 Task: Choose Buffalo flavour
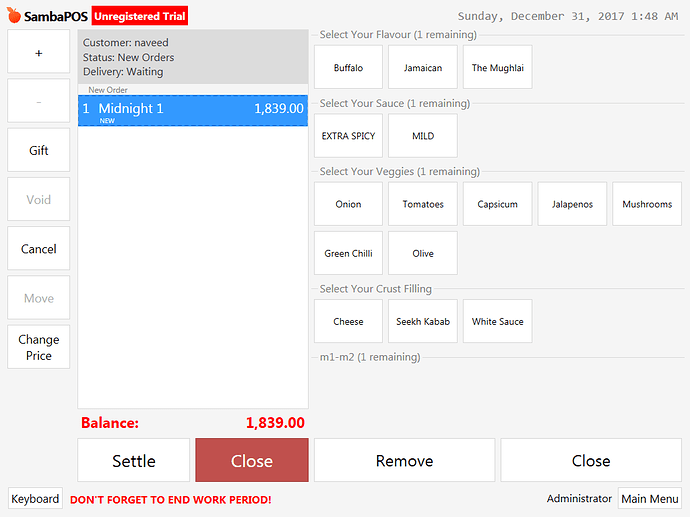(349, 67)
